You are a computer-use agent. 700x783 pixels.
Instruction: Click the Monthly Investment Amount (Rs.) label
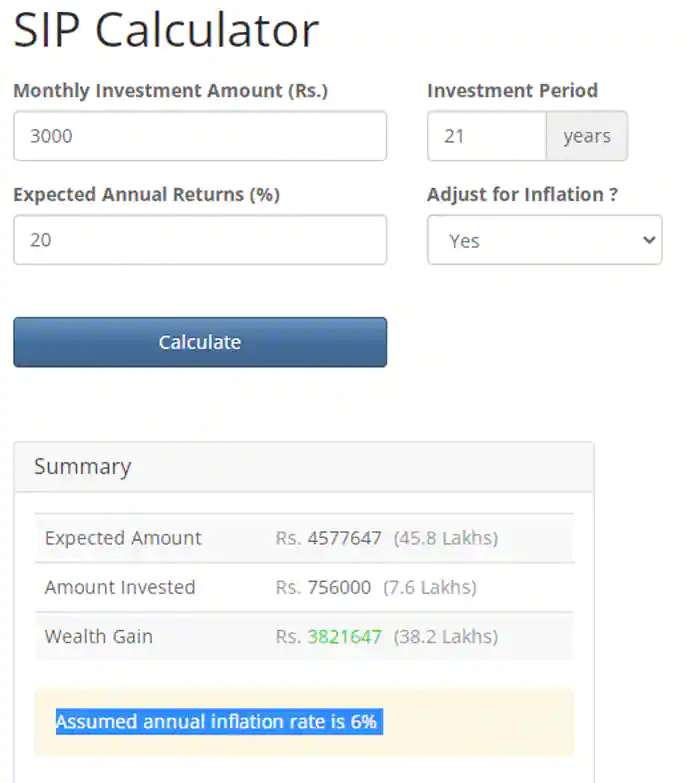(x=170, y=91)
